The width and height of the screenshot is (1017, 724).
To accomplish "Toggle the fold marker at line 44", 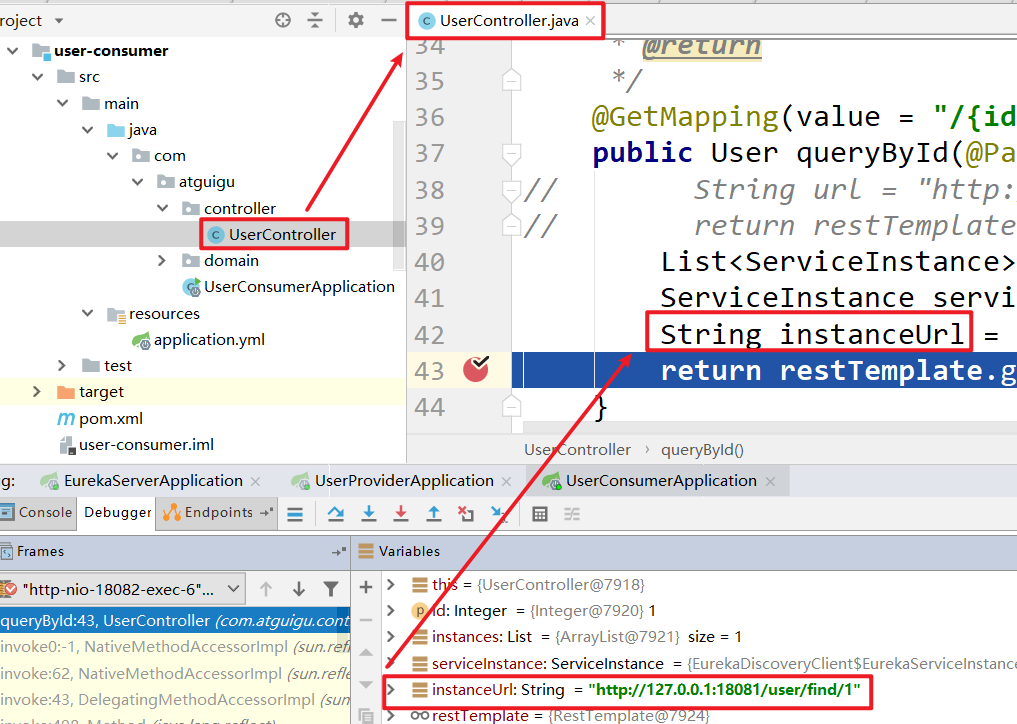I will 511,406.
